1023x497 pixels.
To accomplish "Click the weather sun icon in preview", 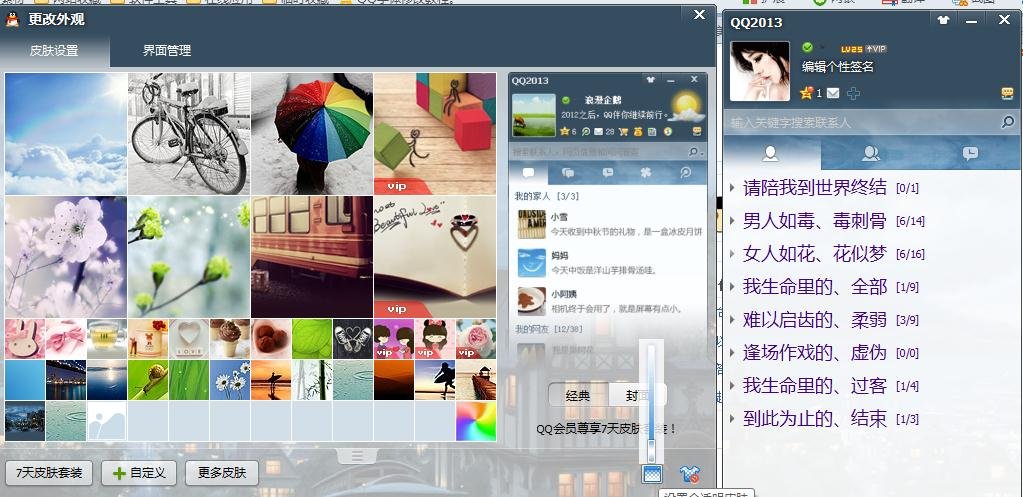I will click(x=685, y=108).
